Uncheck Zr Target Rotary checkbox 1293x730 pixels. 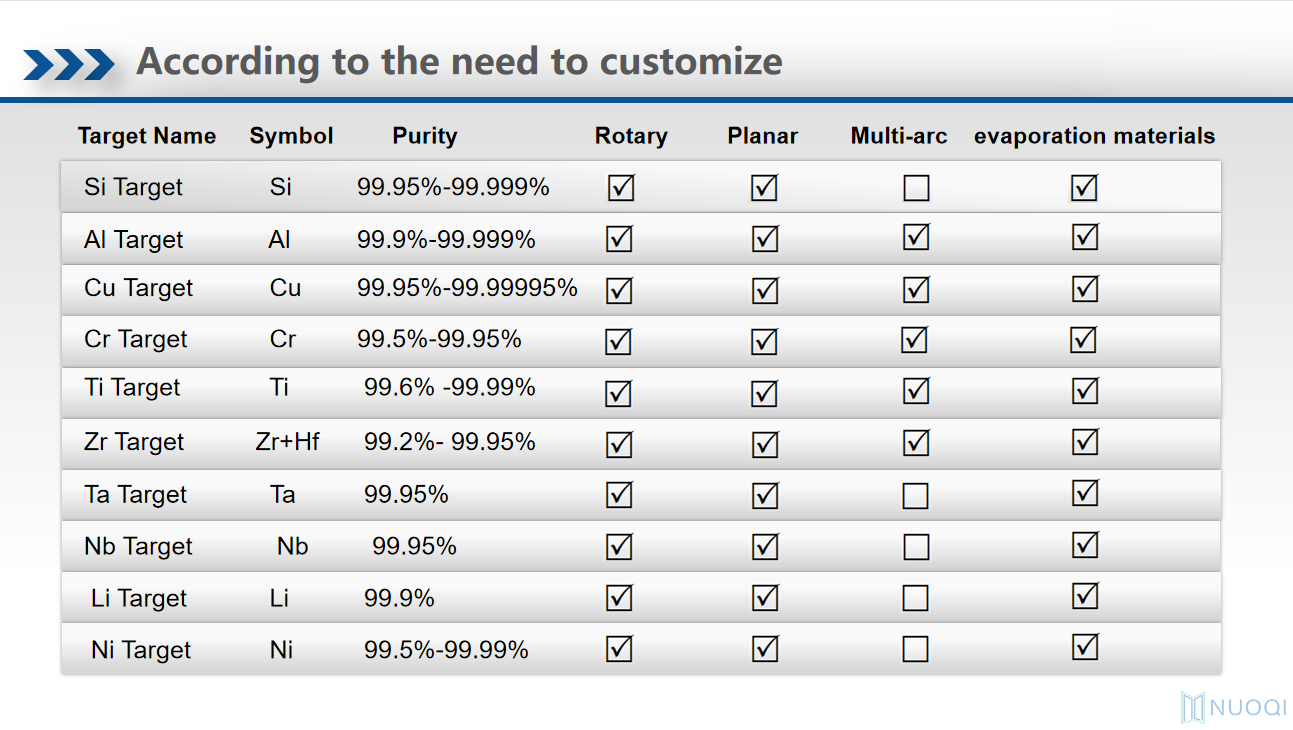tap(620, 444)
